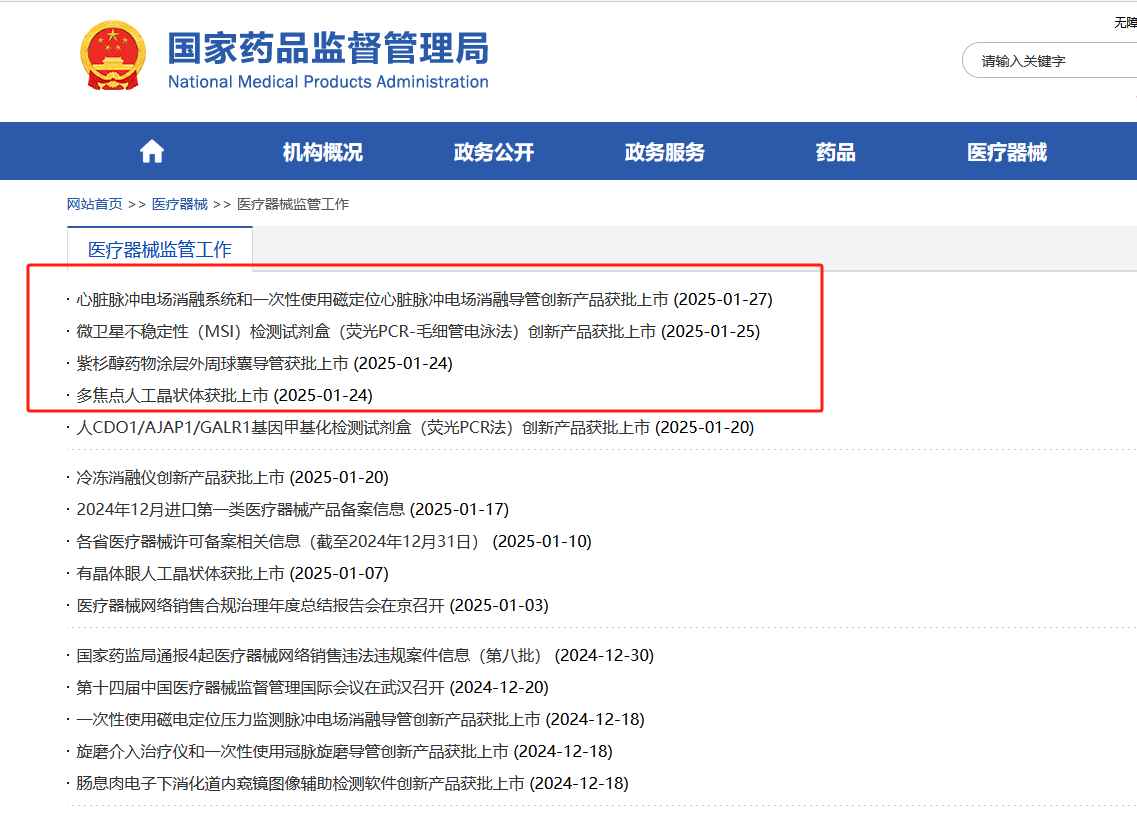Image resolution: width=1137 pixels, height=816 pixels.
Task: Select the 医疗器械监管工作 tab
Action: tap(160, 250)
